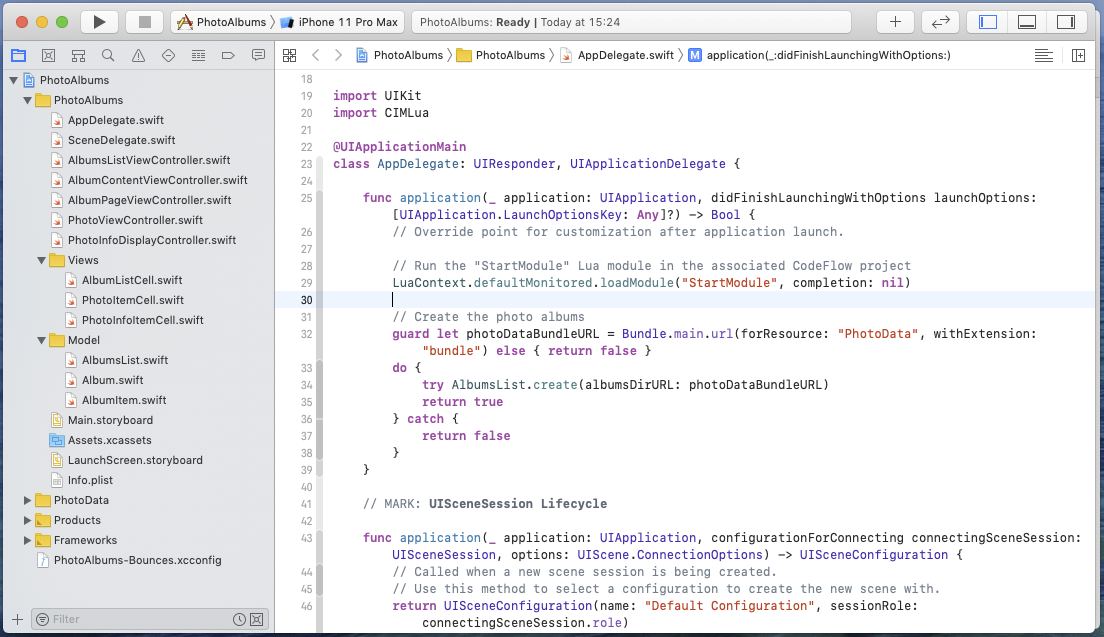Click PhotoAlbums project in jump bar

point(399,55)
